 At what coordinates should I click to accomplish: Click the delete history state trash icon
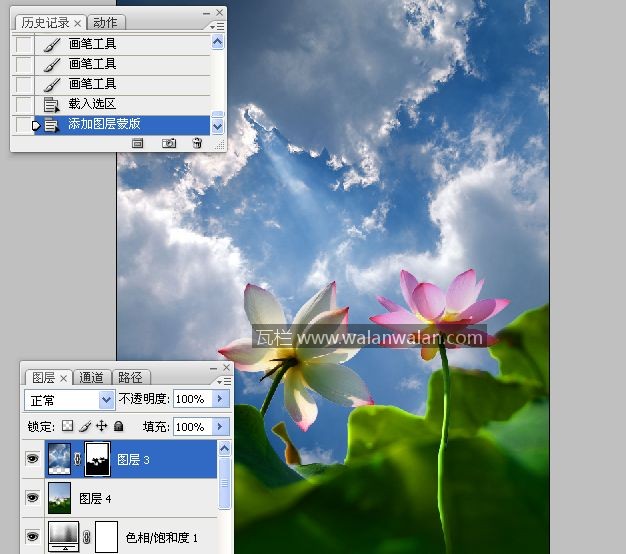coord(197,143)
